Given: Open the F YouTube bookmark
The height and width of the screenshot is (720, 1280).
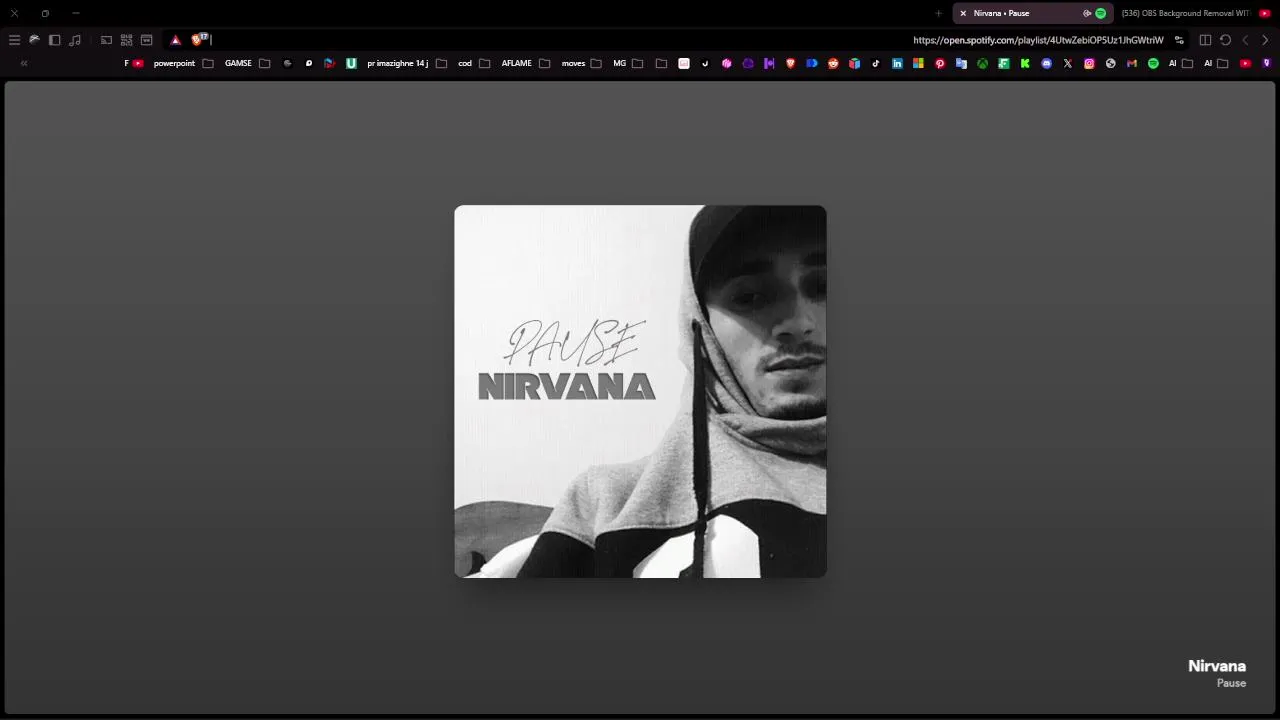Looking at the screenshot, I should click(134, 63).
